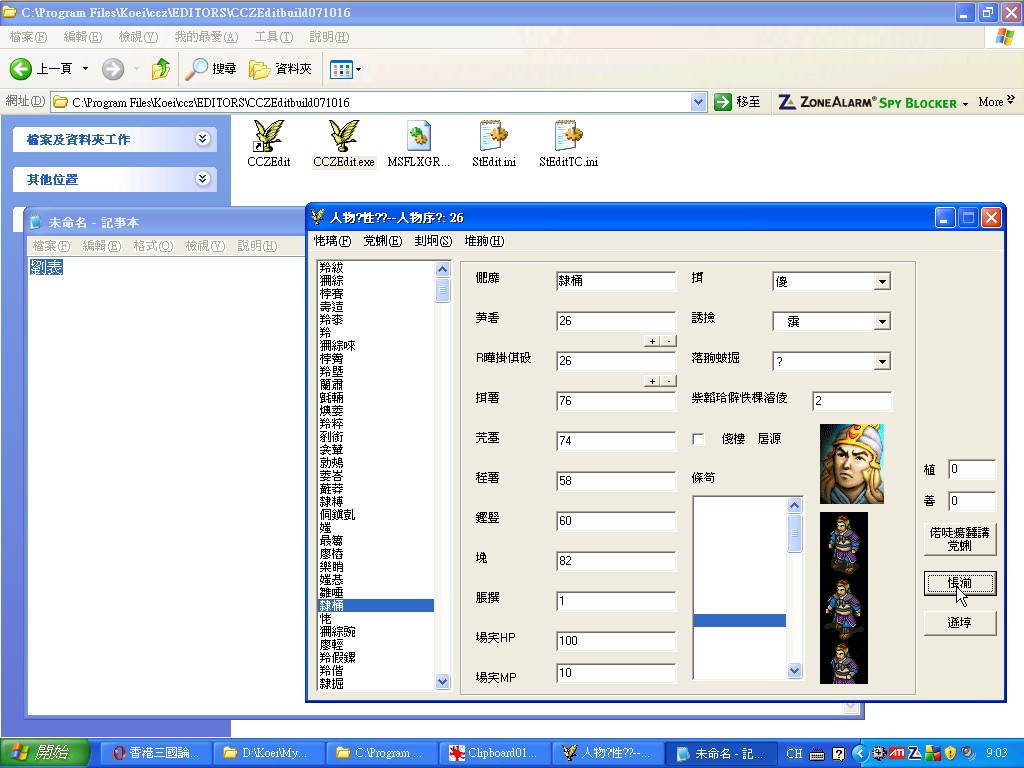This screenshot has width=1024, height=768.
Task: Click the button under the mouse cursor
Action: click(959, 584)
